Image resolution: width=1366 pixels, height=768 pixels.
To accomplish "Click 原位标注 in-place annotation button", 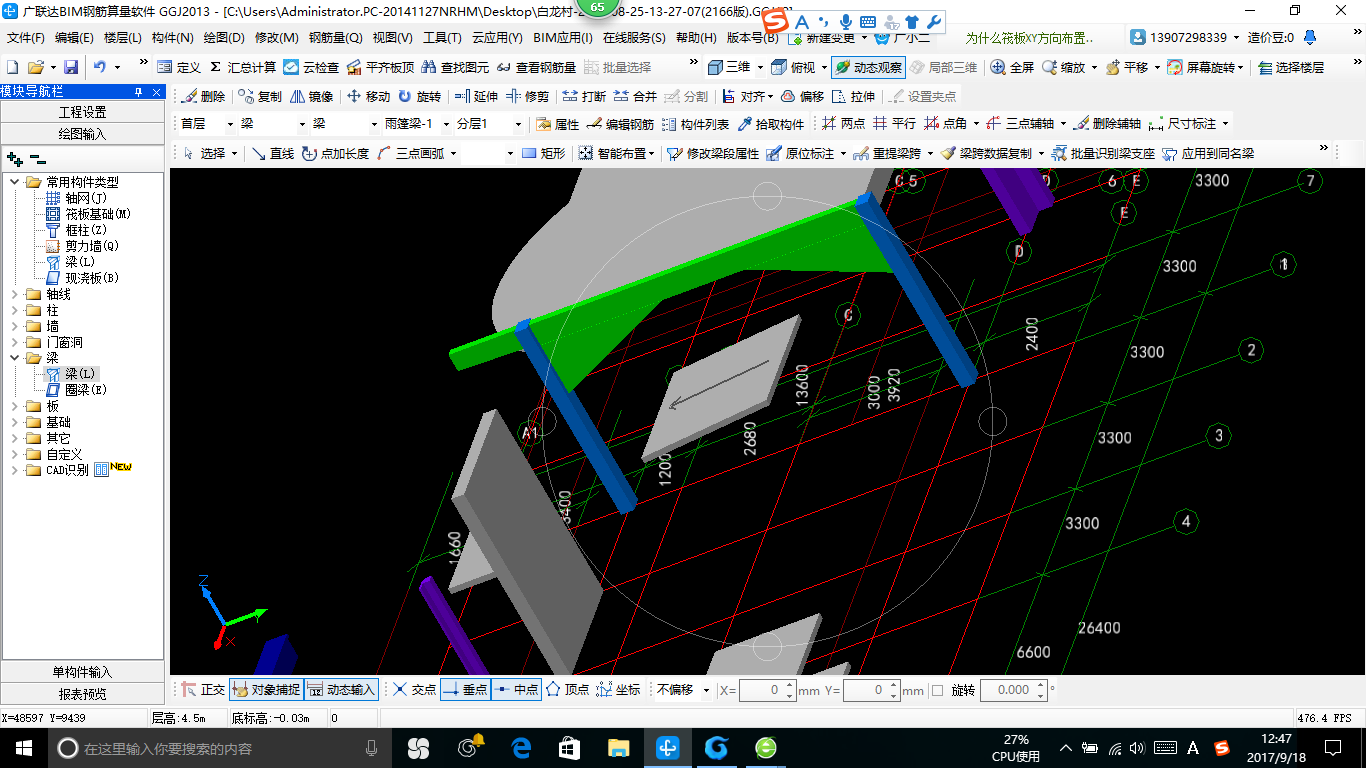I will point(805,153).
